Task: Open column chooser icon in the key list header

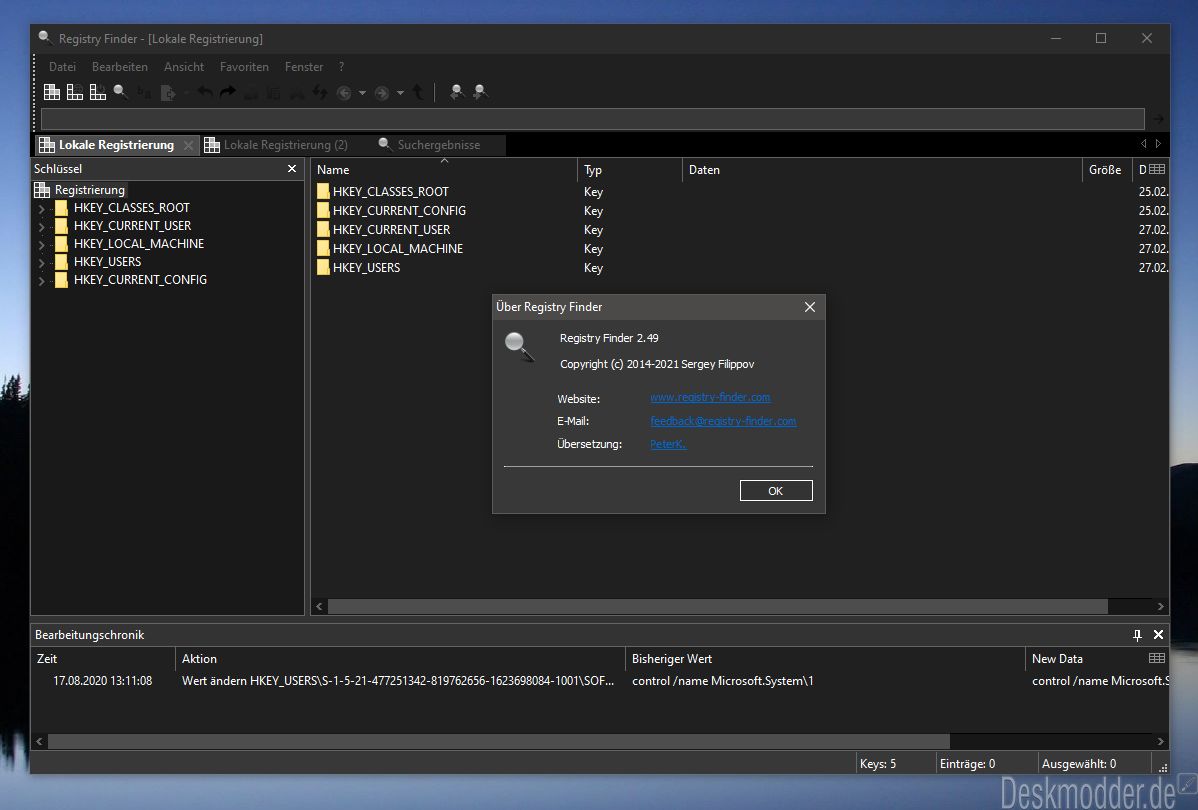Action: (1157, 170)
